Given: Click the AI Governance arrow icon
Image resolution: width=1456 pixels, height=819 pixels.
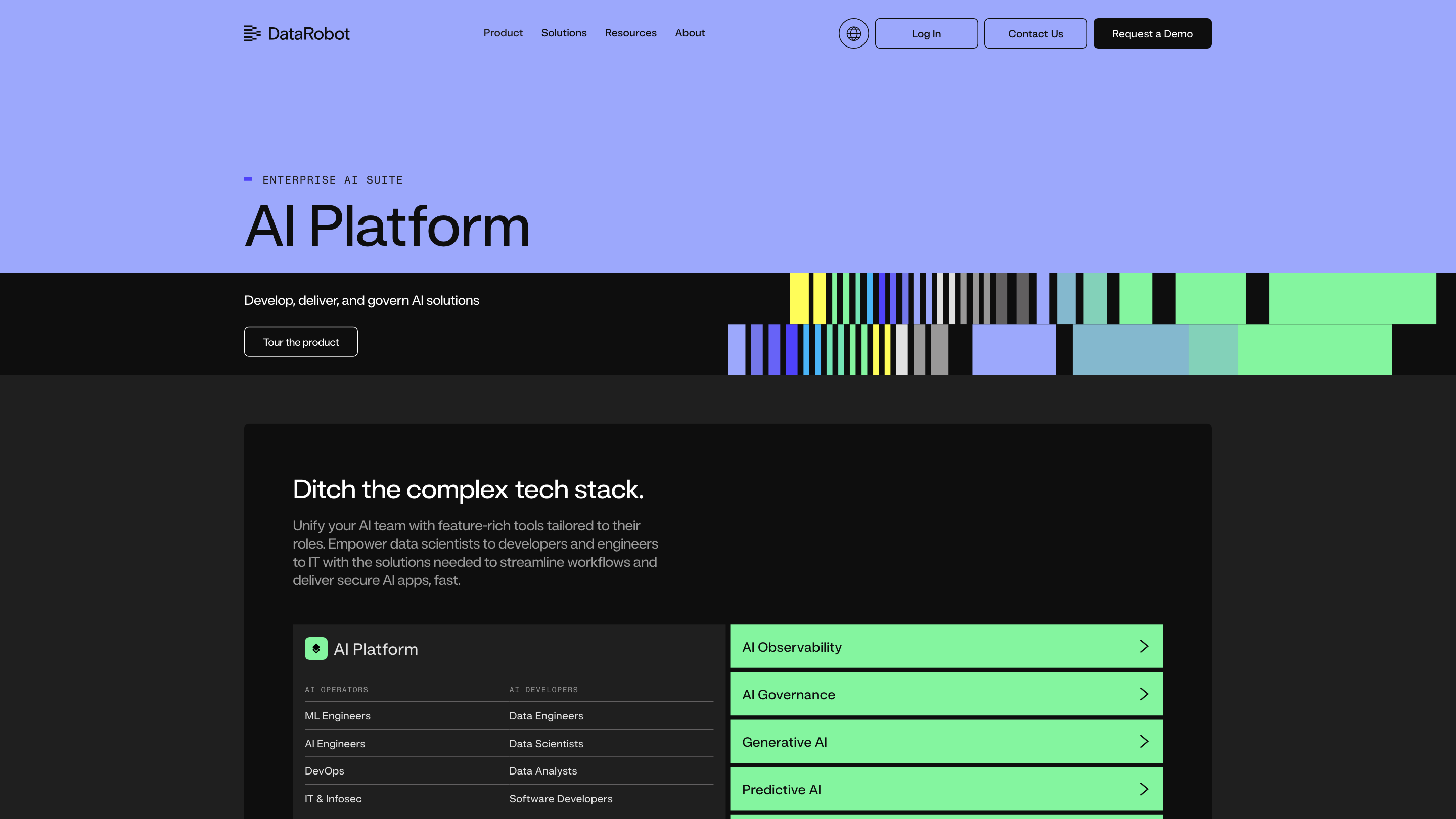Looking at the screenshot, I should tap(1144, 694).
